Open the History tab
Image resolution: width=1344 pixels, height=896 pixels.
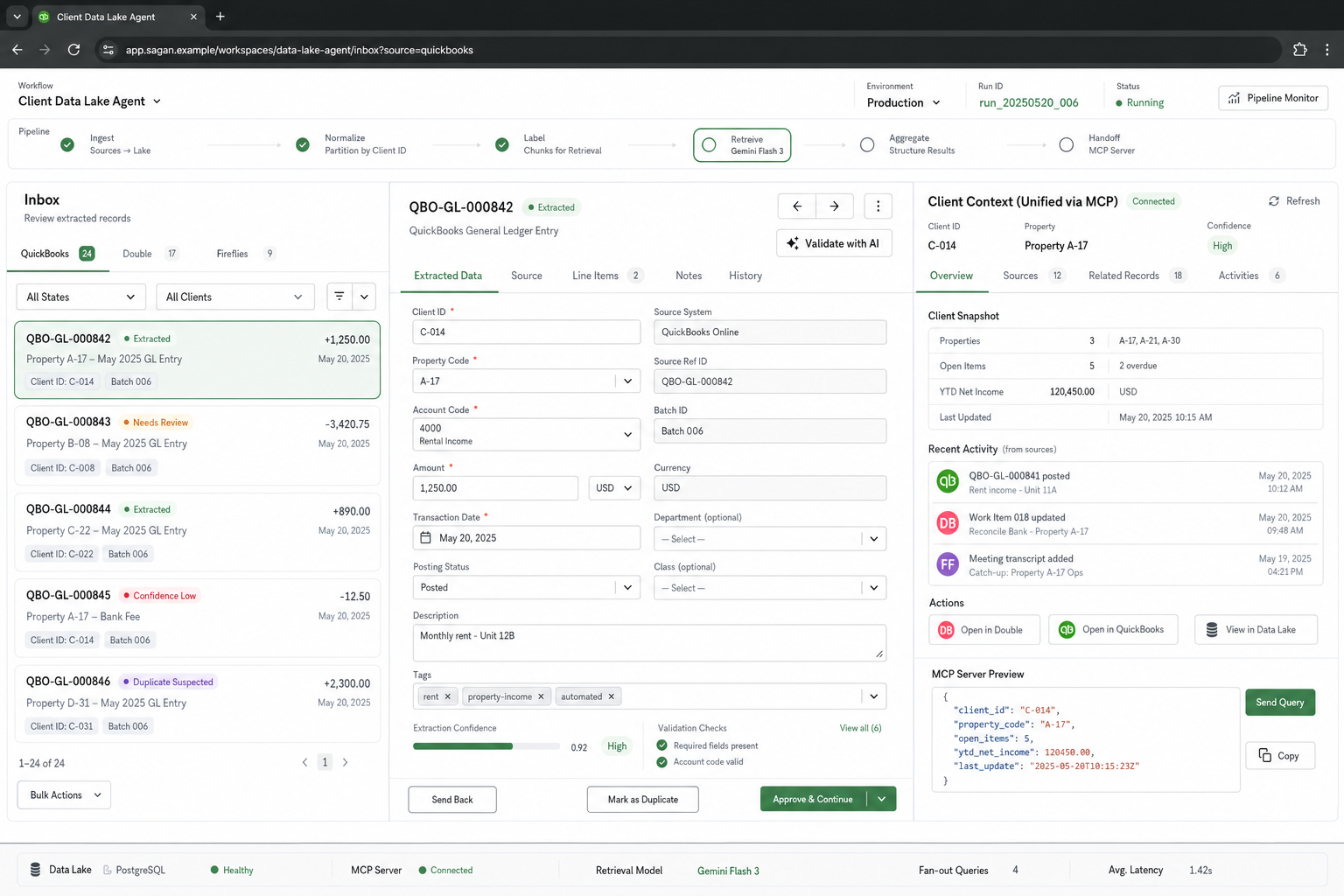click(745, 276)
